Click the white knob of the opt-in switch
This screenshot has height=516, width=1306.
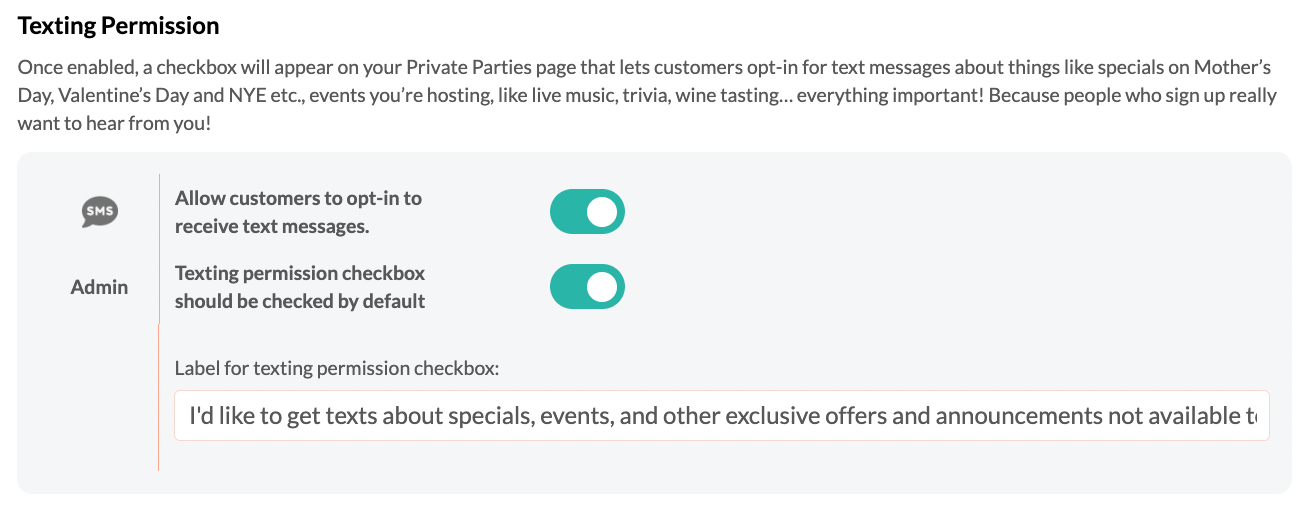click(x=602, y=212)
